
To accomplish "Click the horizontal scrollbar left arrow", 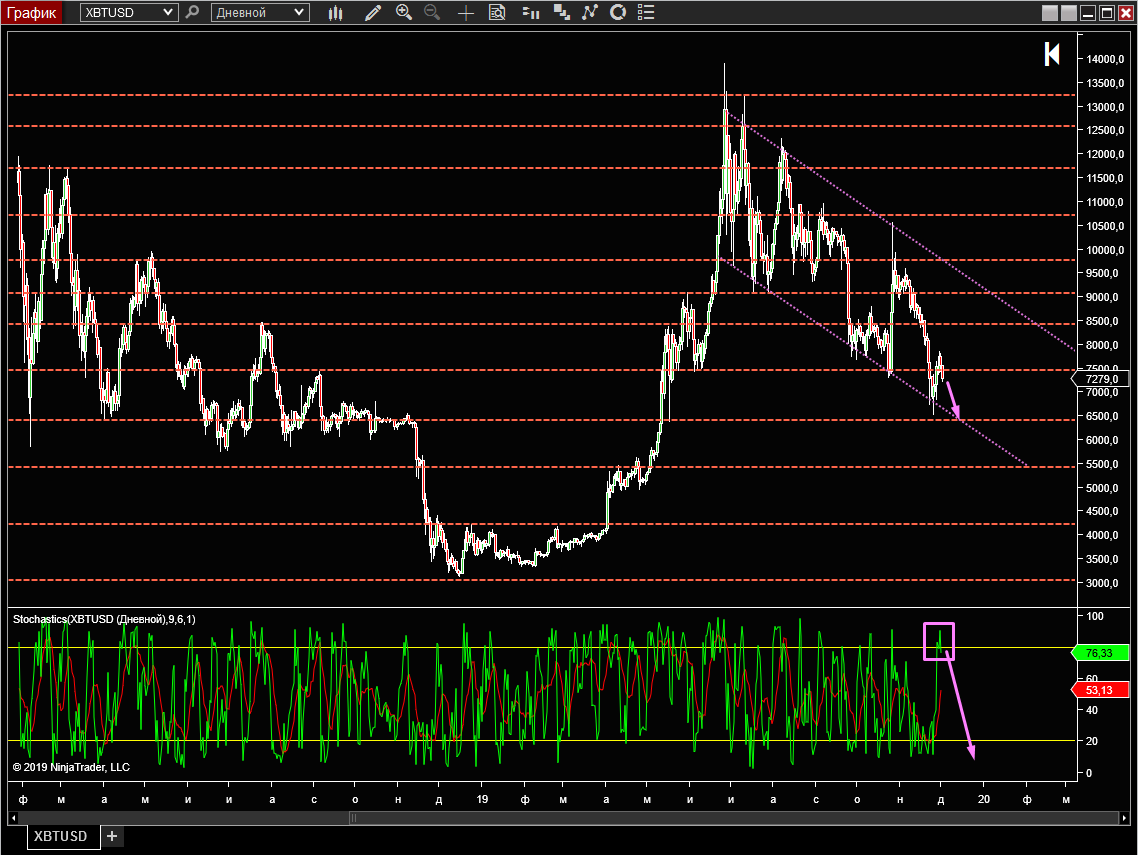I will pyautogui.click(x=13, y=818).
